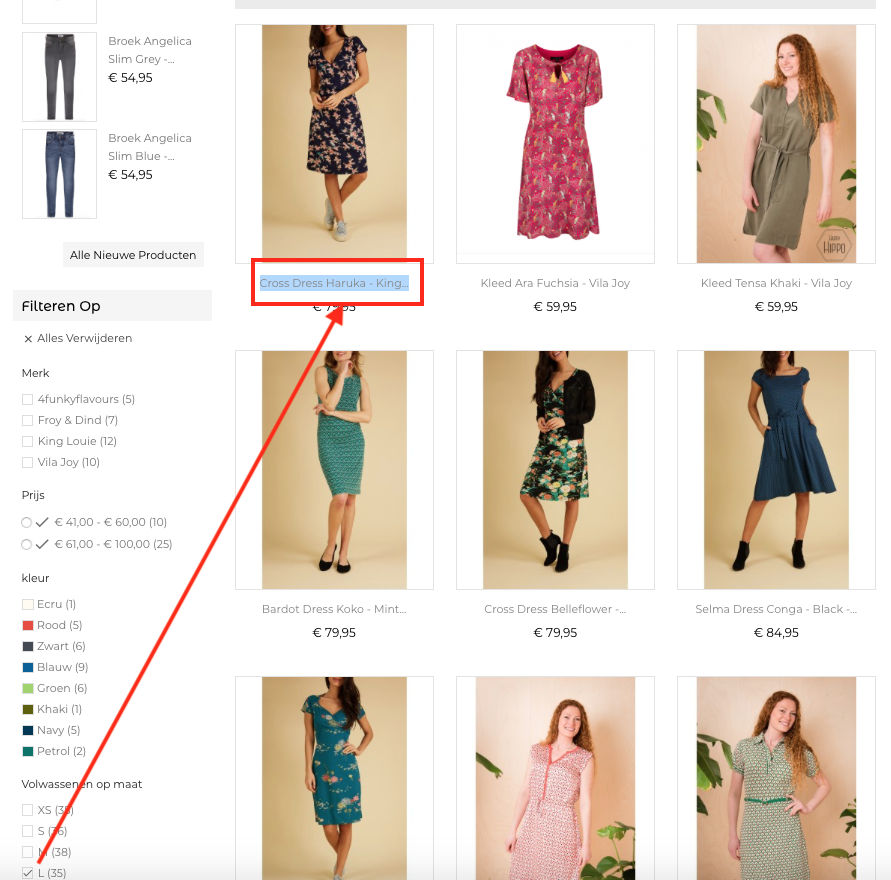View the red patterned dress image
Screen dimensions: 891x880
555,778
